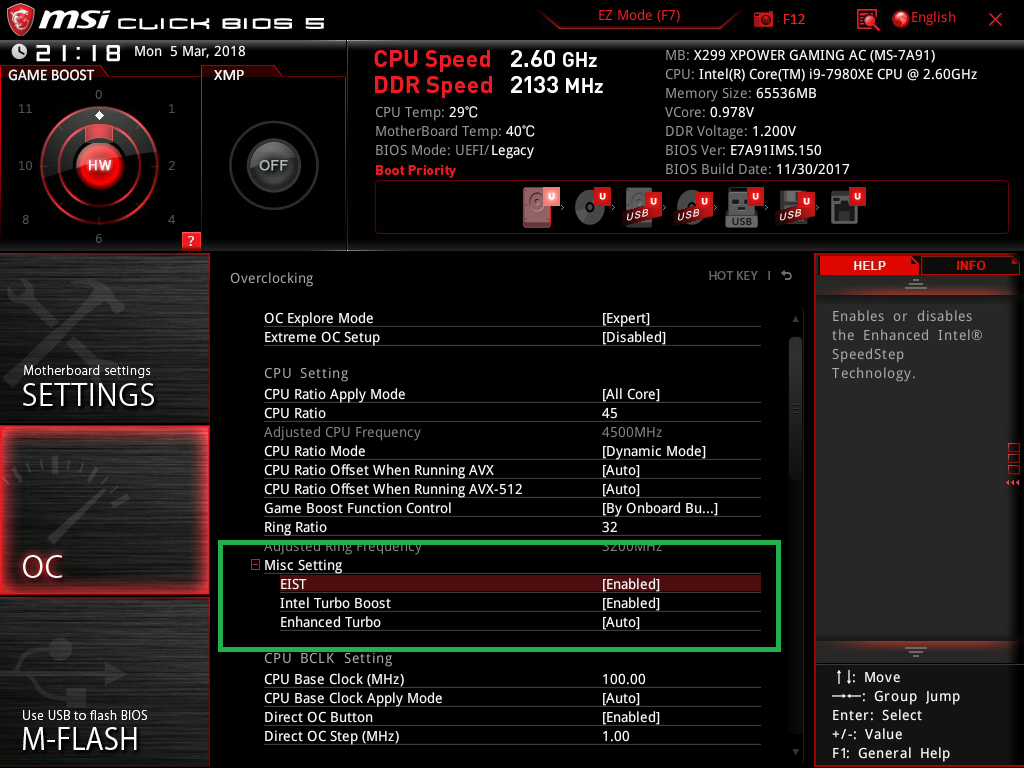Toggle the Intel Turbo Boost value
The width and height of the screenshot is (1024, 768).
click(631, 603)
